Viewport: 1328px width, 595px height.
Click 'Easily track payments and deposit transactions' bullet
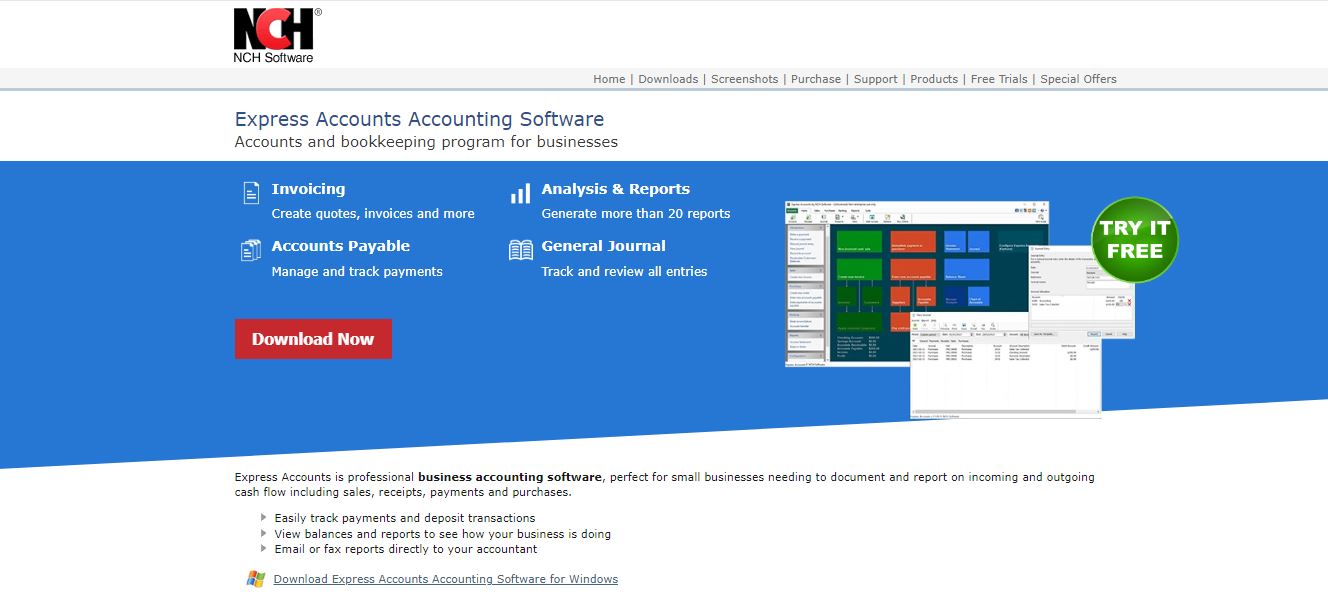pos(405,518)
